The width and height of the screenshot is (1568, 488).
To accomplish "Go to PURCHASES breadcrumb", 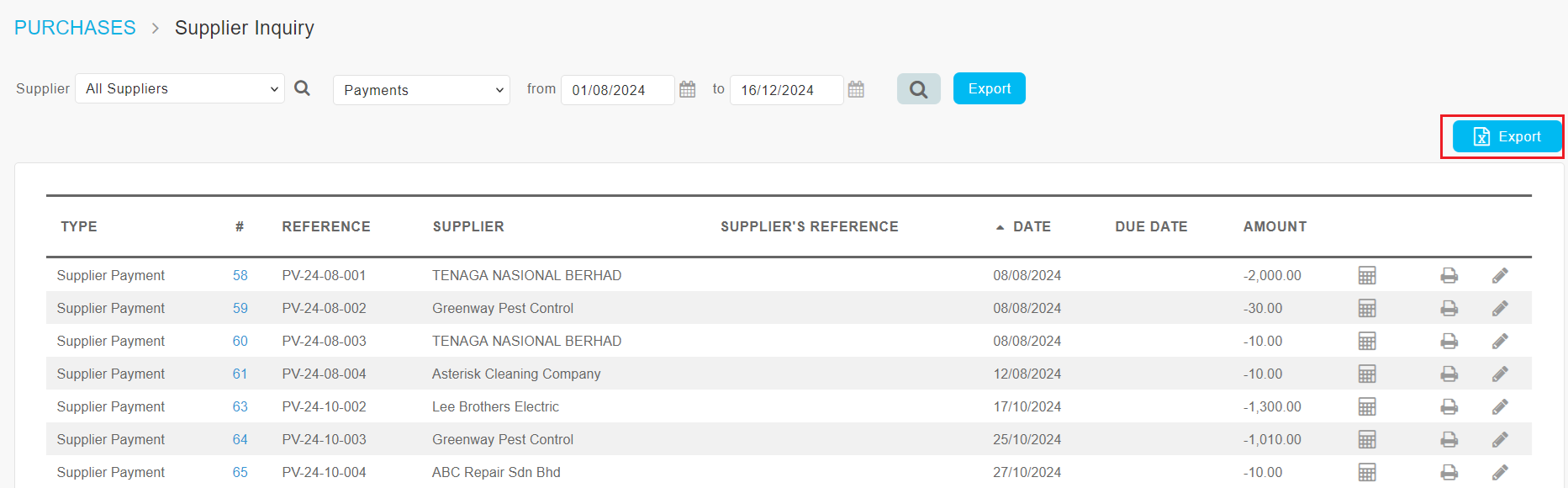I will click(x=75, y=28).
